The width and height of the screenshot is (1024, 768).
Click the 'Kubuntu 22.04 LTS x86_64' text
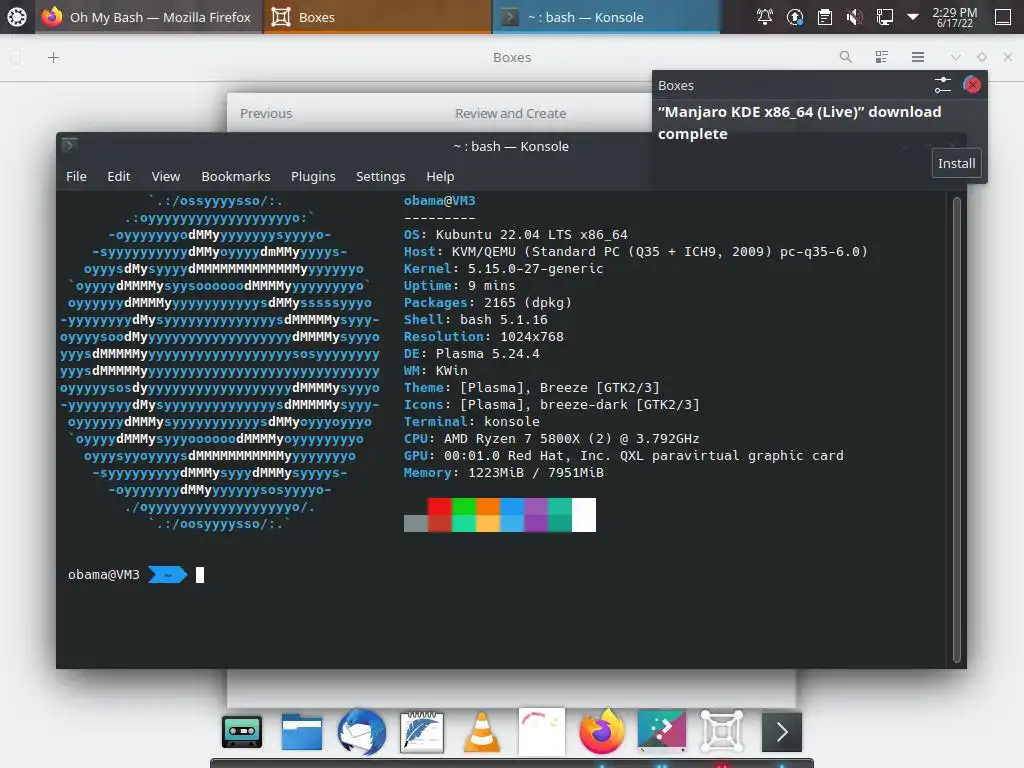tap(532, 234)
